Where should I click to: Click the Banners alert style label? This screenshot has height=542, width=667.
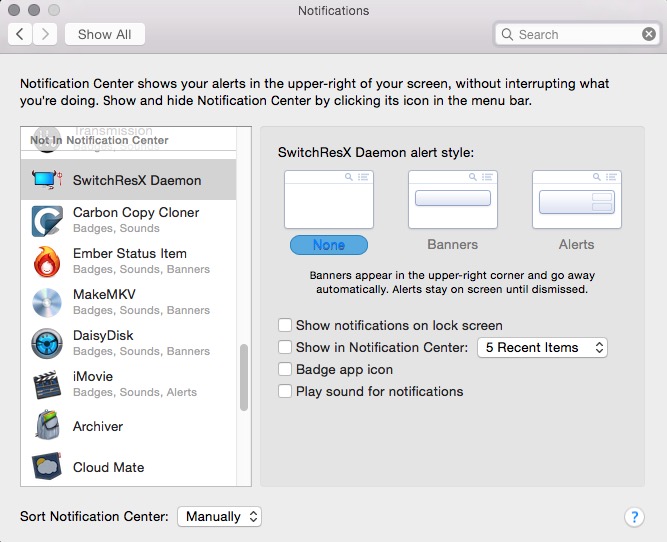click(453, 245)
